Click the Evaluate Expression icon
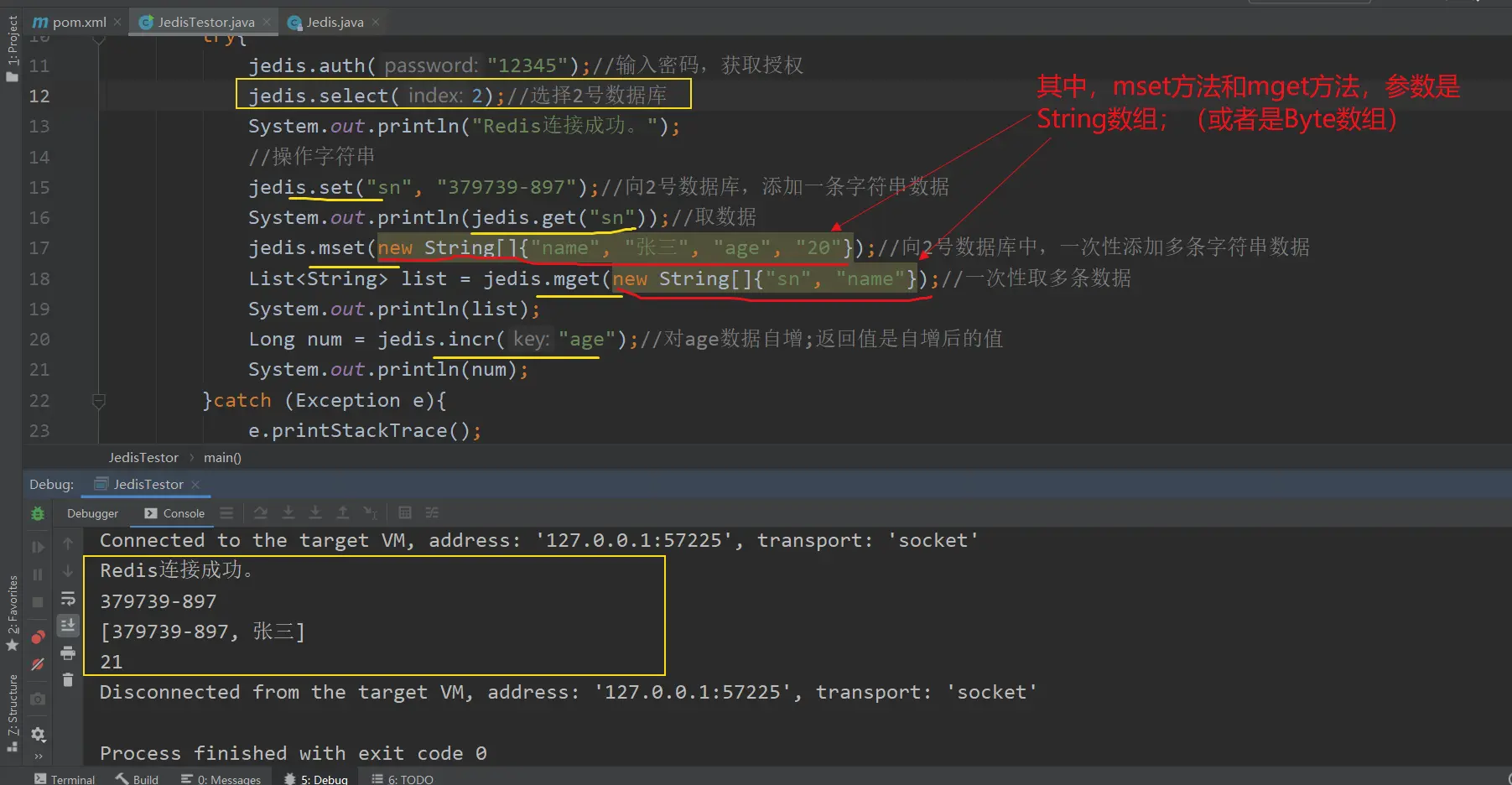The image size is (1512, 785). tap(405, 512)
